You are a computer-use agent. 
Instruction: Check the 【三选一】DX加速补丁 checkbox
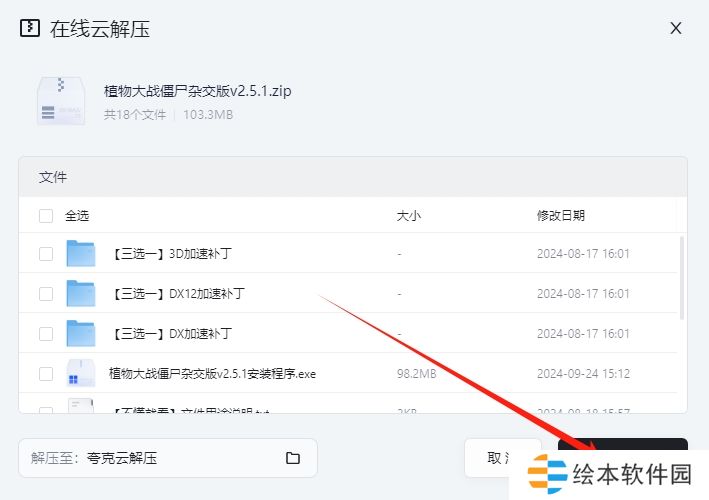(x=46, y=333)
